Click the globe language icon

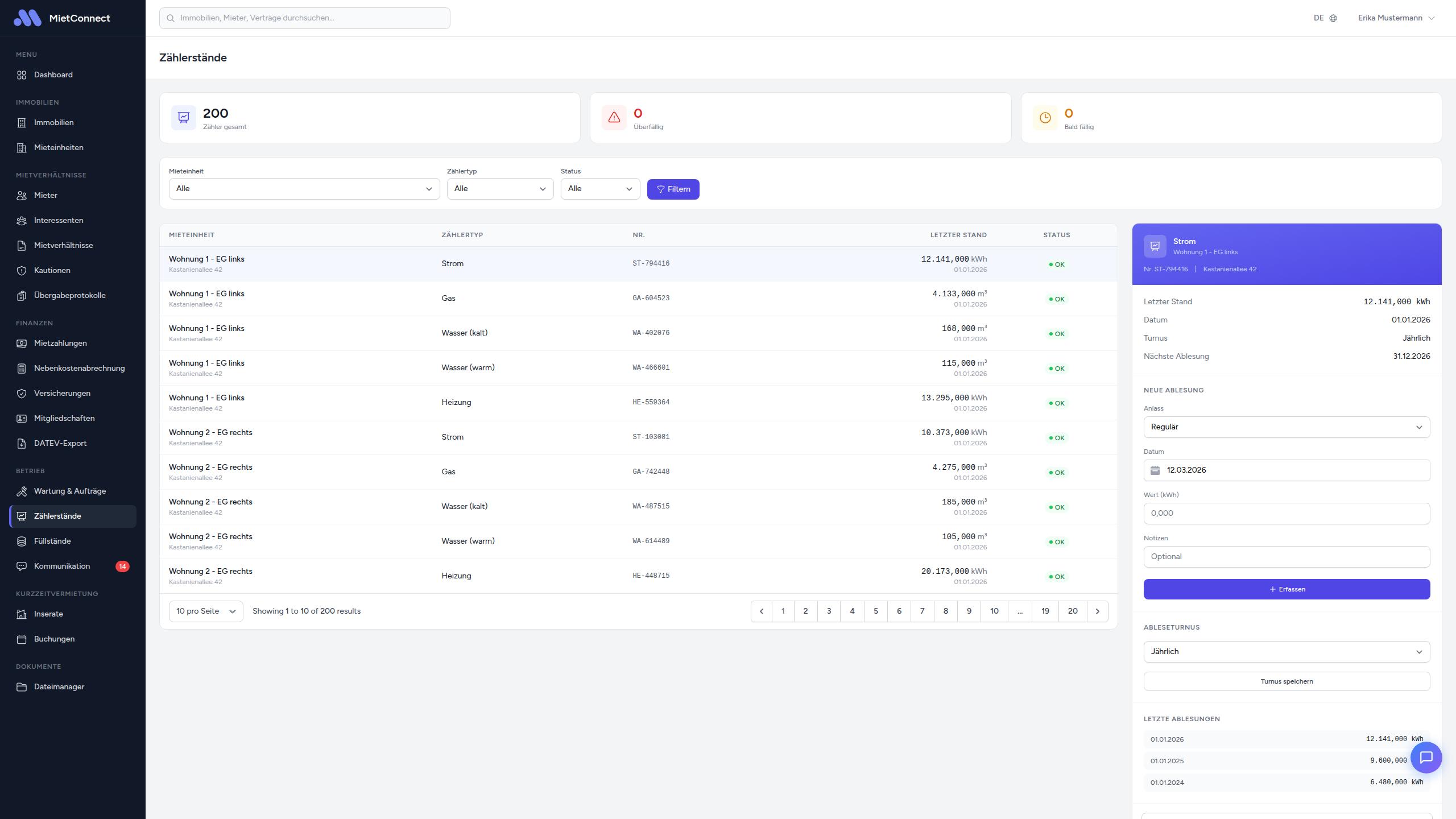(1333, 18)
